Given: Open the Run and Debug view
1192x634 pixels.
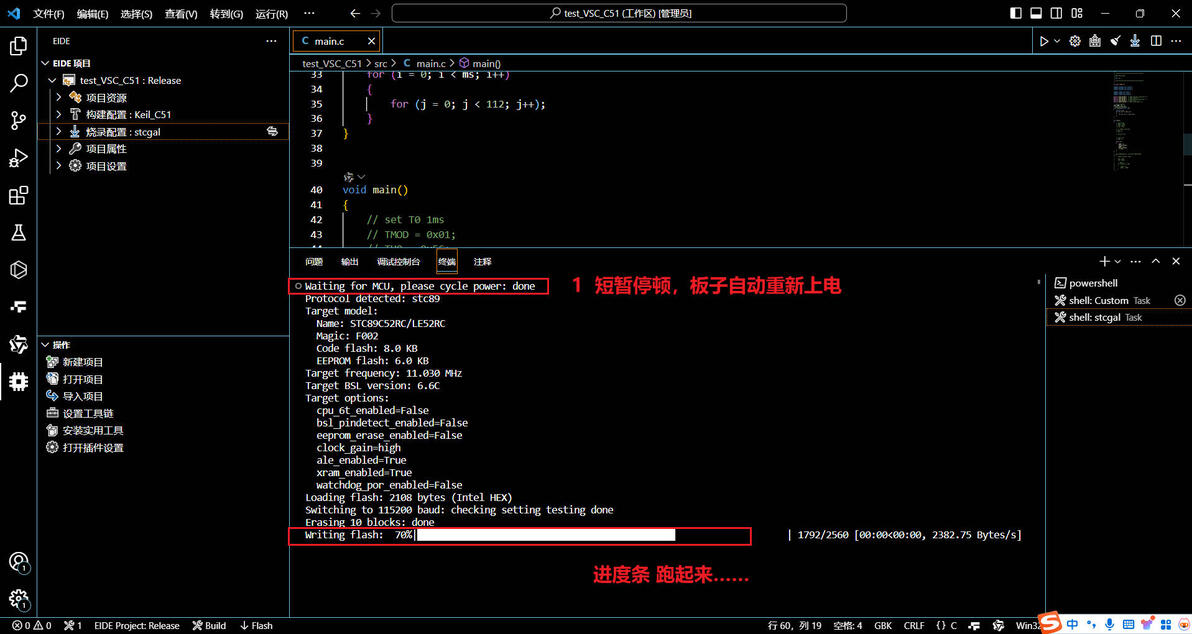Looking at the screenshot, I should coord(18,157).
